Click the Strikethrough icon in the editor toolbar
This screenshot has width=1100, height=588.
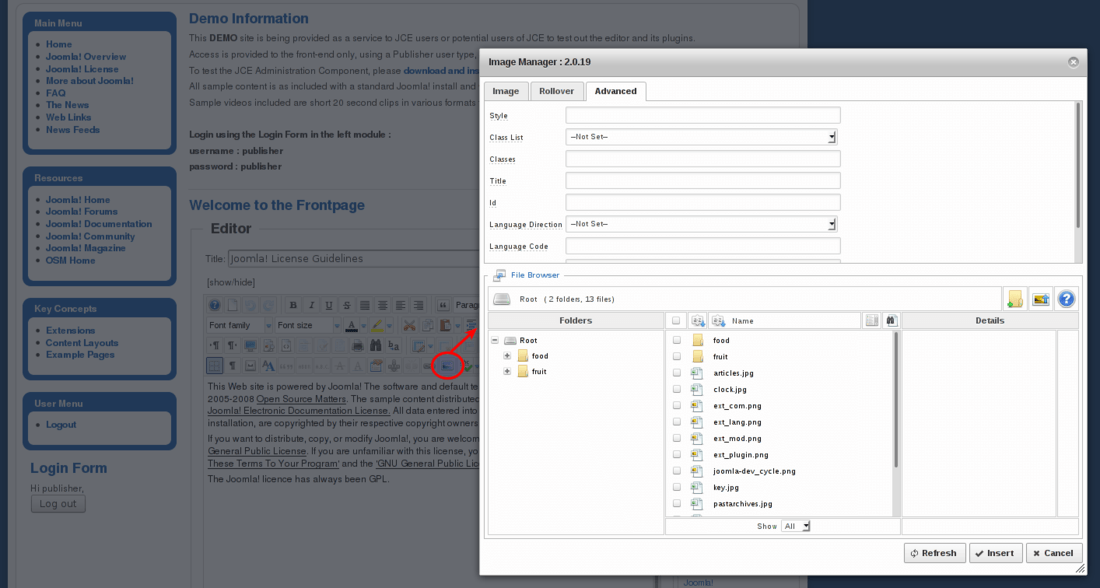(347, 305)
